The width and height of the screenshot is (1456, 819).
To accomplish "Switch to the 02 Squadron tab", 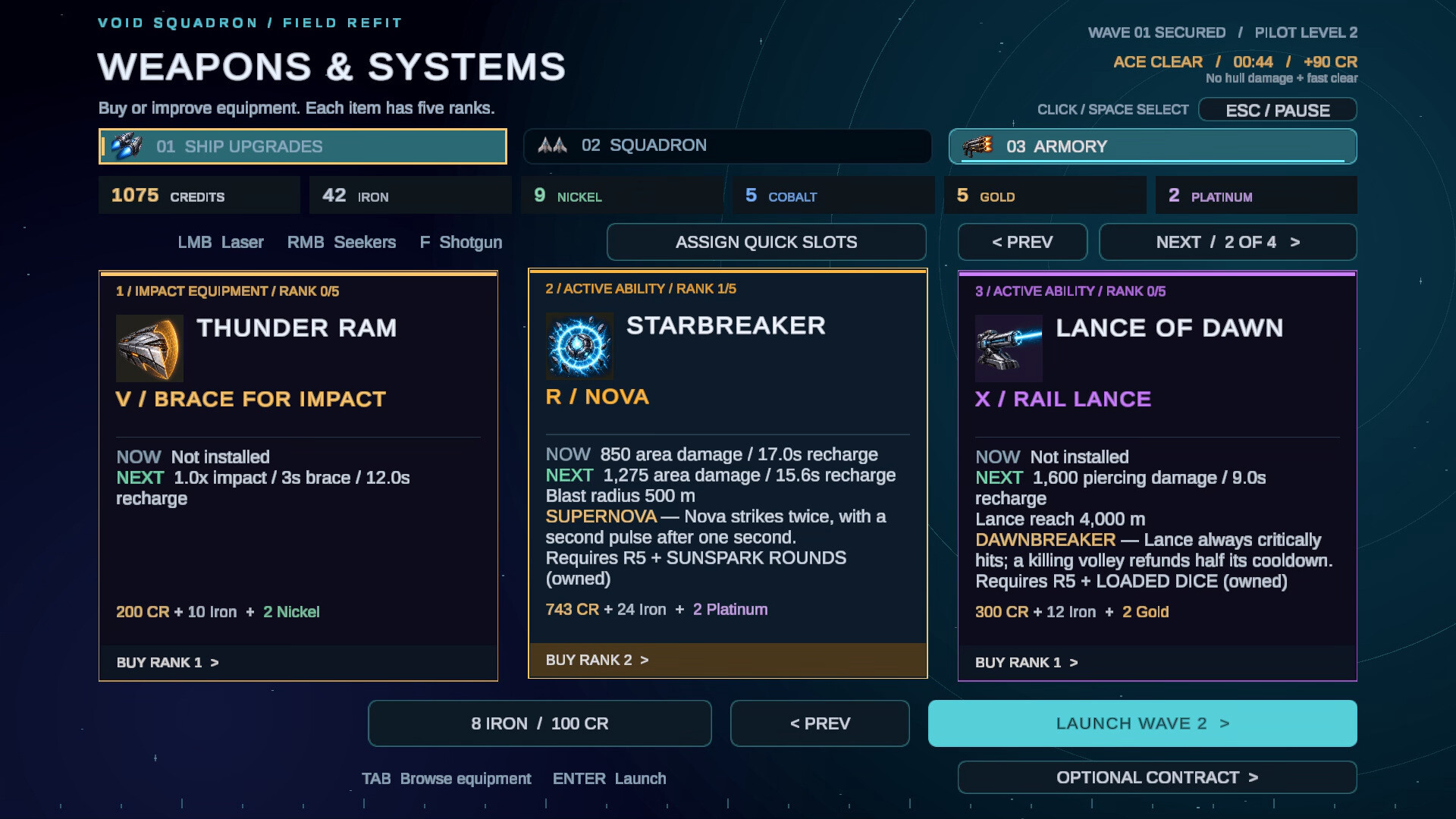I will tap(727, 146).
